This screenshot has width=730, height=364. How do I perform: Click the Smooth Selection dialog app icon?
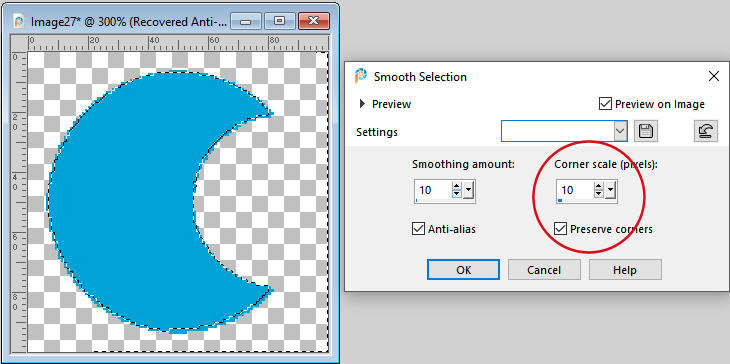point(360,76)
